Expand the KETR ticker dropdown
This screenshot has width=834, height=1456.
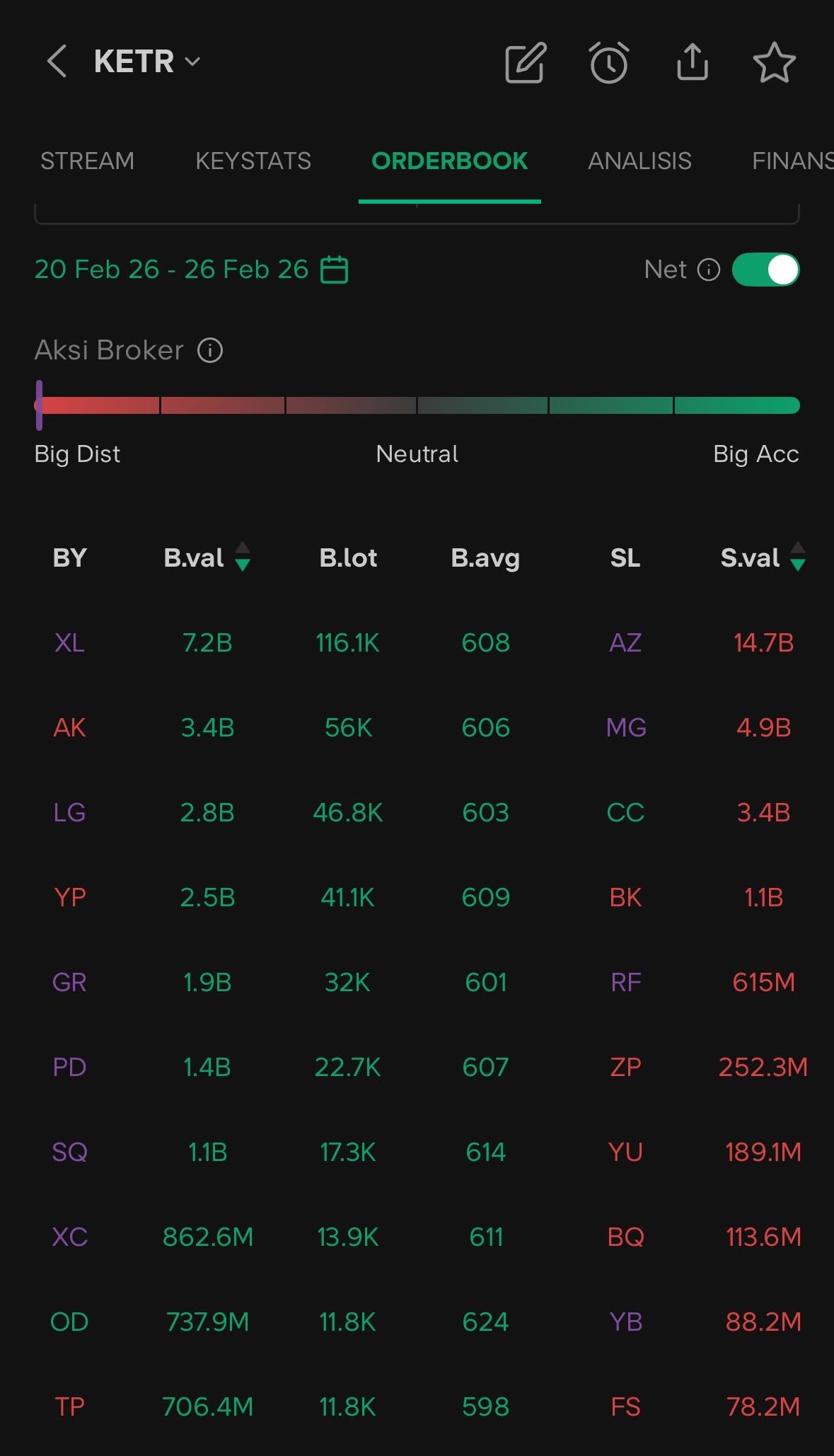(x=192, y=62)
